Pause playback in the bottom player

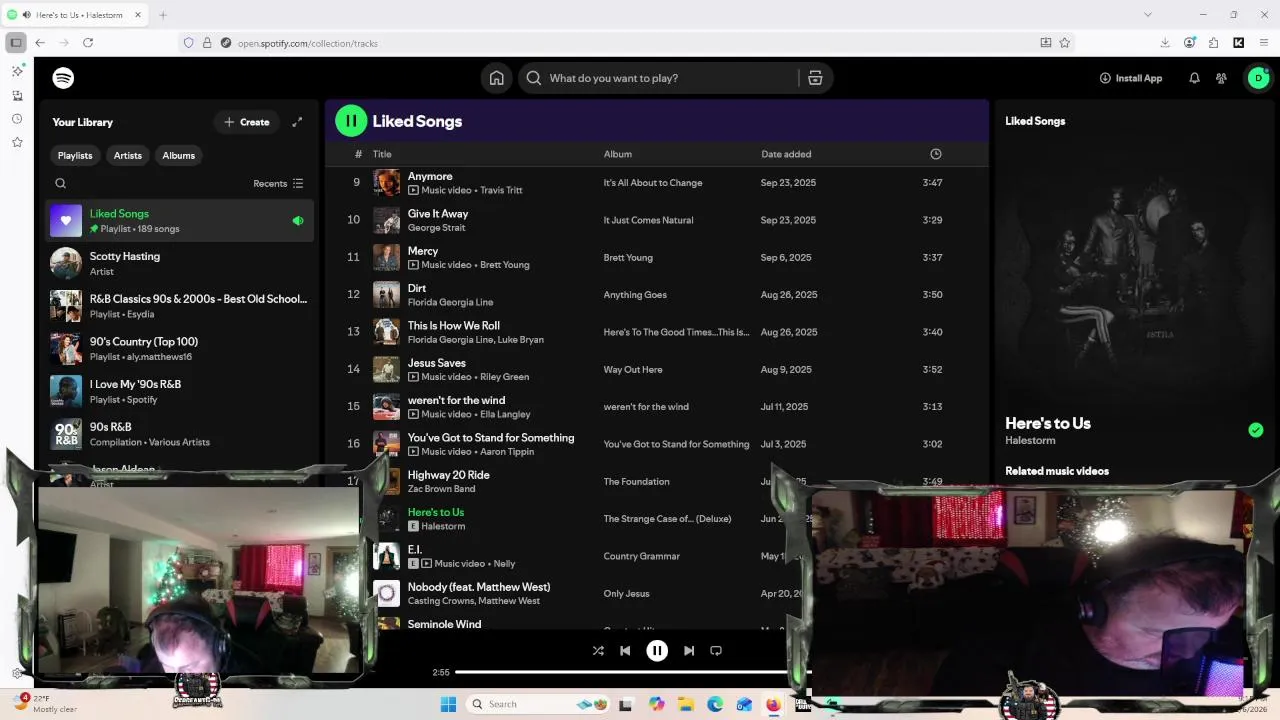(x=657, y=650)
